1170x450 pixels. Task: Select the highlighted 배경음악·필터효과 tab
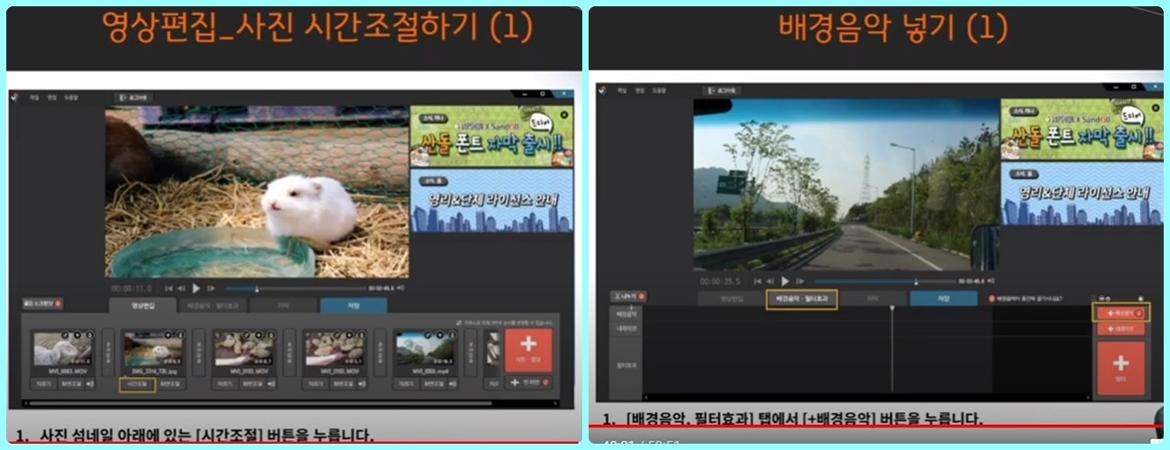800,298
